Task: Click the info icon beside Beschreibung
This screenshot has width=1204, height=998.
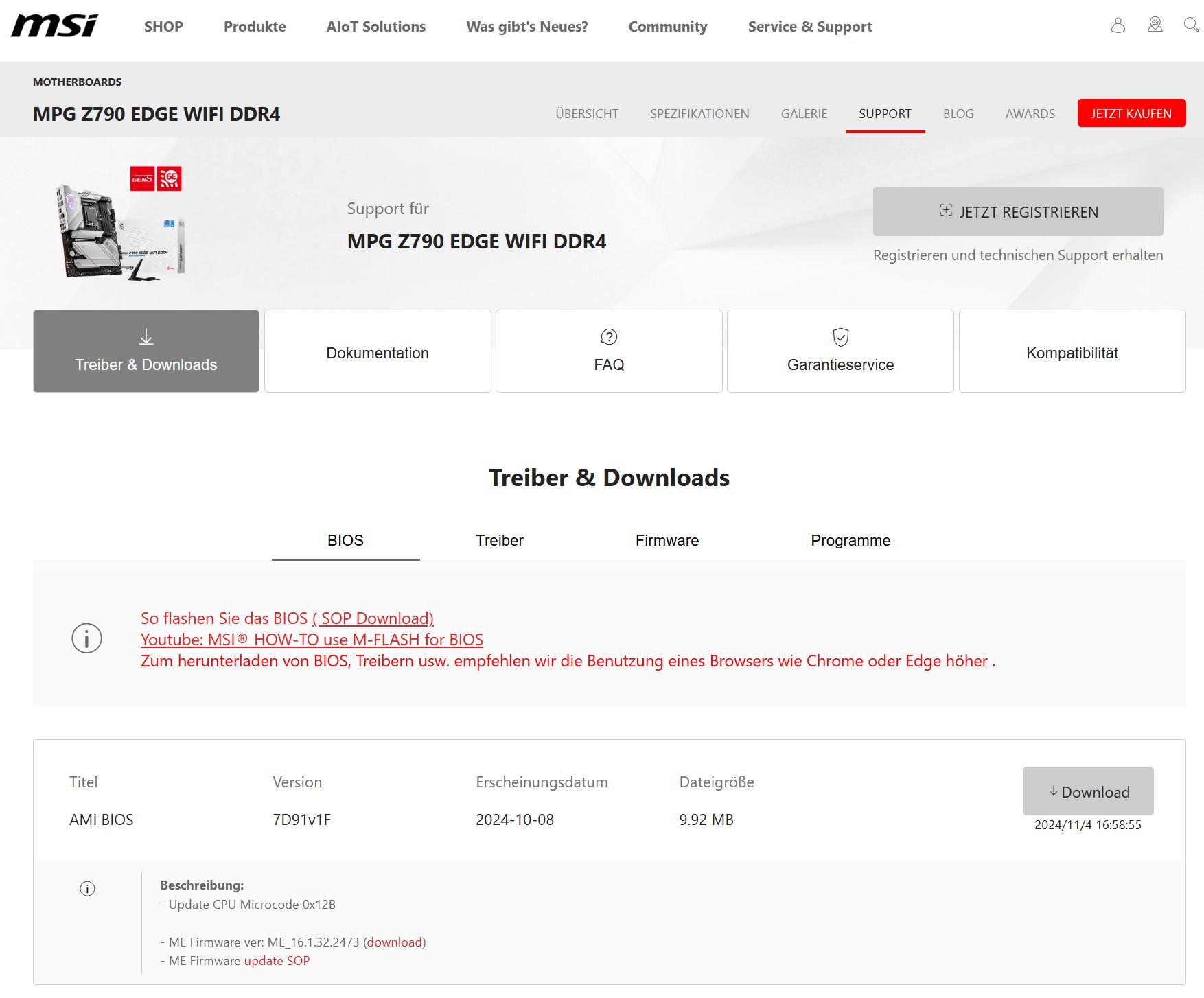Action: coord(87,889)
